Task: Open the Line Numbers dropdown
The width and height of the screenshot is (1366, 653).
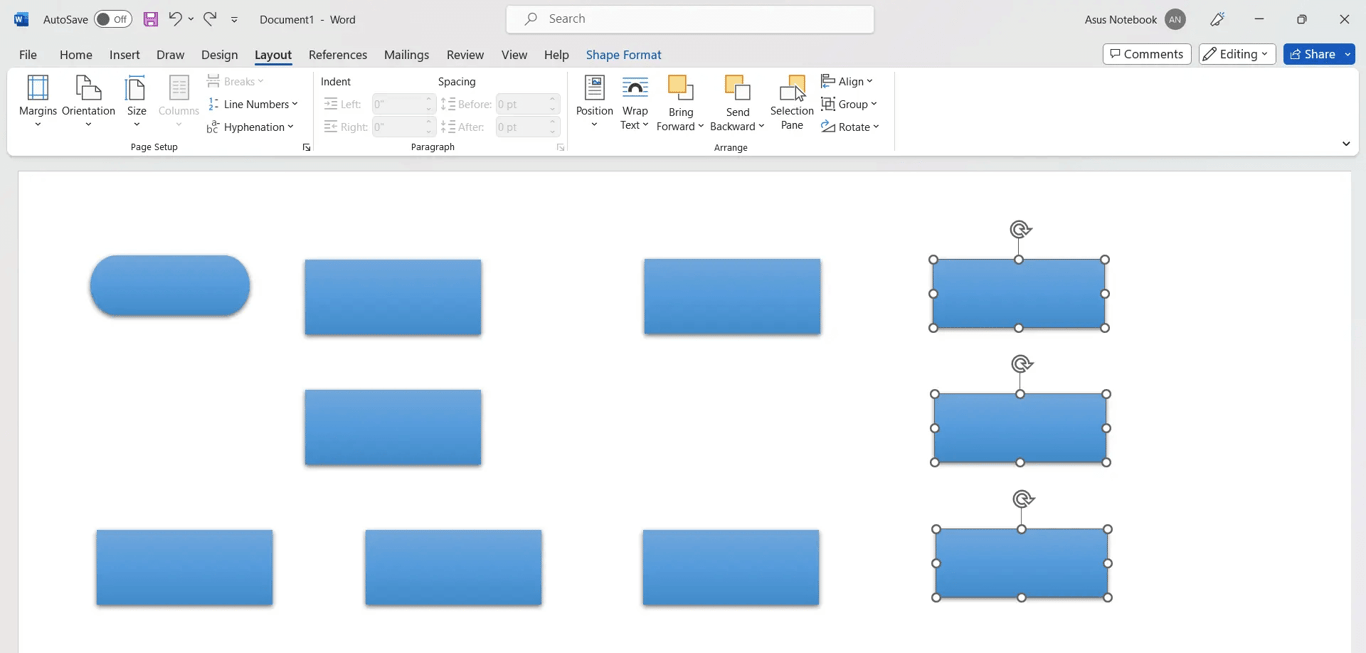Action: tap(253, 104)
